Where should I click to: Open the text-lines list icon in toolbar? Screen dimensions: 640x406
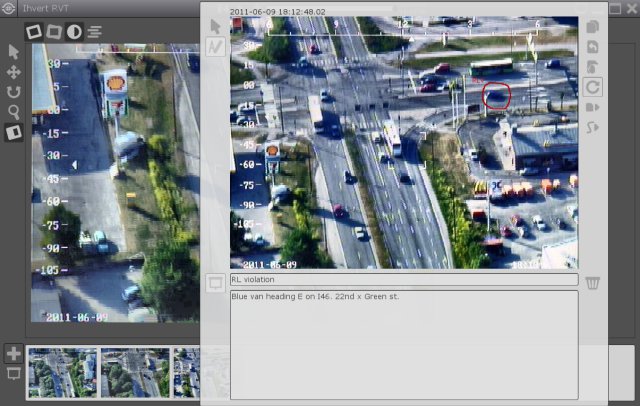click(x=94, y=31)
